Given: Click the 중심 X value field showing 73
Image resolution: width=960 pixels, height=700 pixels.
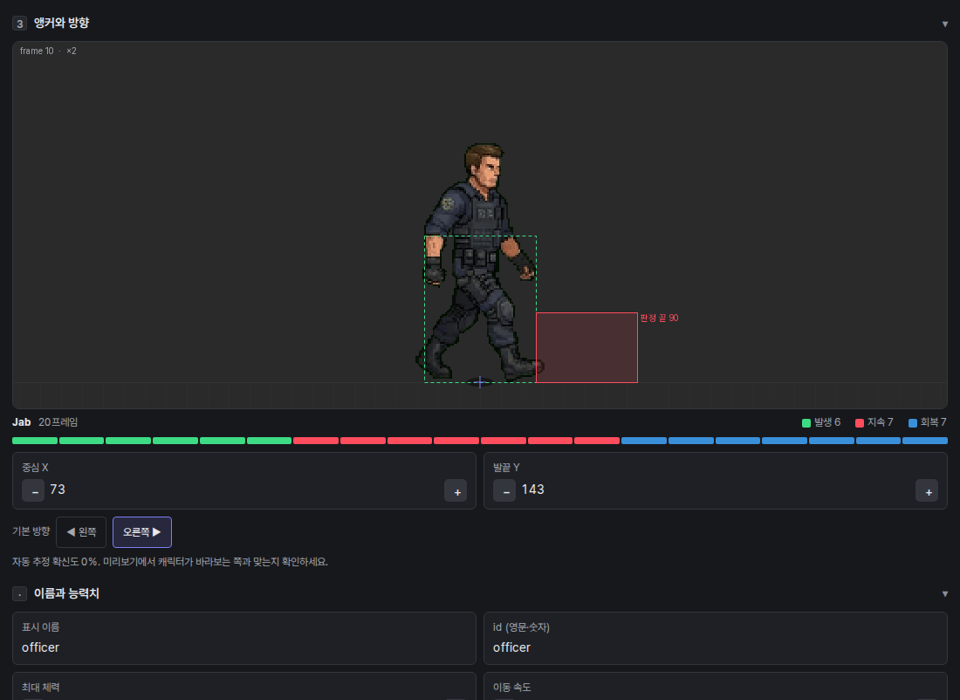Looking at the screenshot, I should [244, 490].
